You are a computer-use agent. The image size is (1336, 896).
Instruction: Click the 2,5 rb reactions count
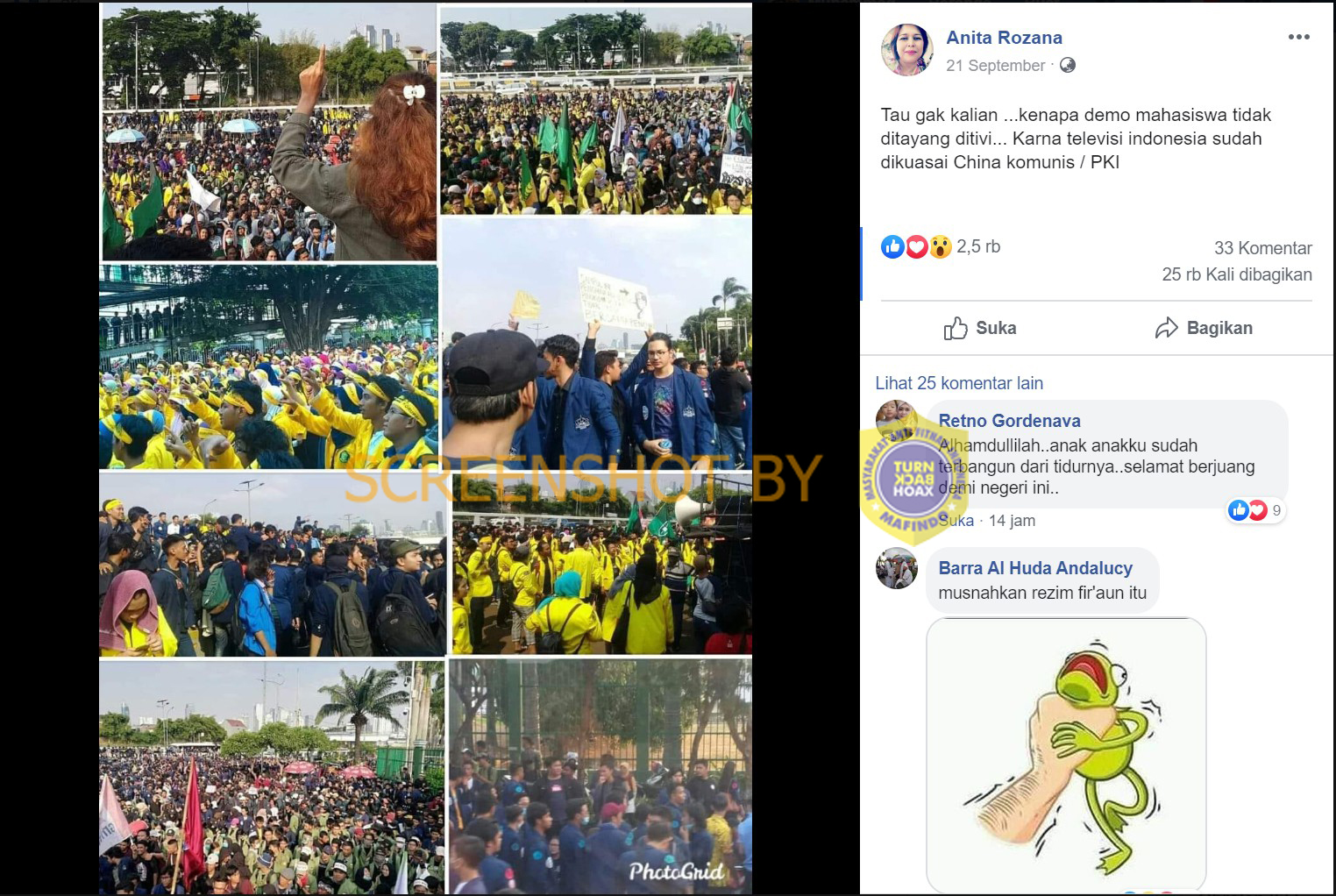pyautogui.click(x=978, y=247)
